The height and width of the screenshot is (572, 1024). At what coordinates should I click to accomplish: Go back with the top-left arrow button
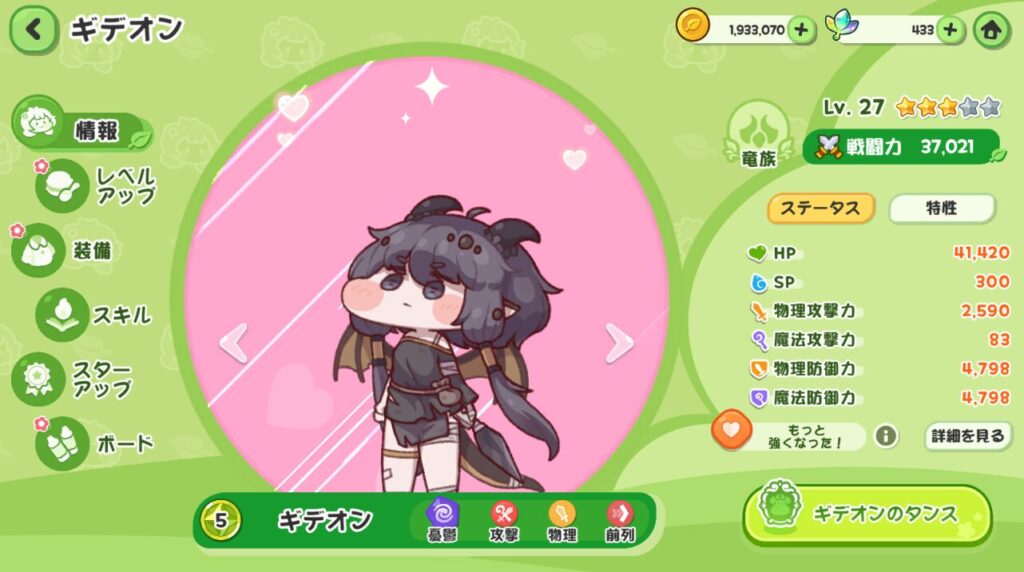(x=34, y=30)
